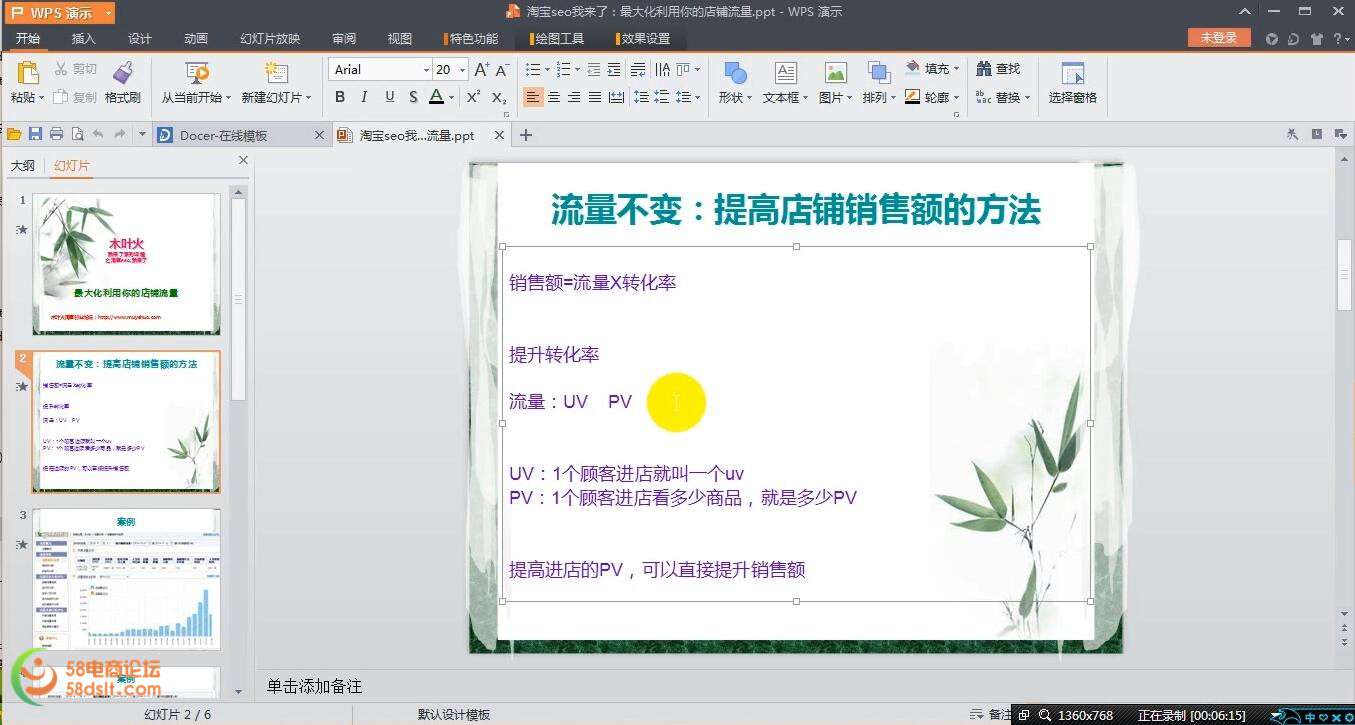The image size is (1355, 725).
Task: Open the Selection Pane (选择窗格)
Action: tap(1073, 82)
